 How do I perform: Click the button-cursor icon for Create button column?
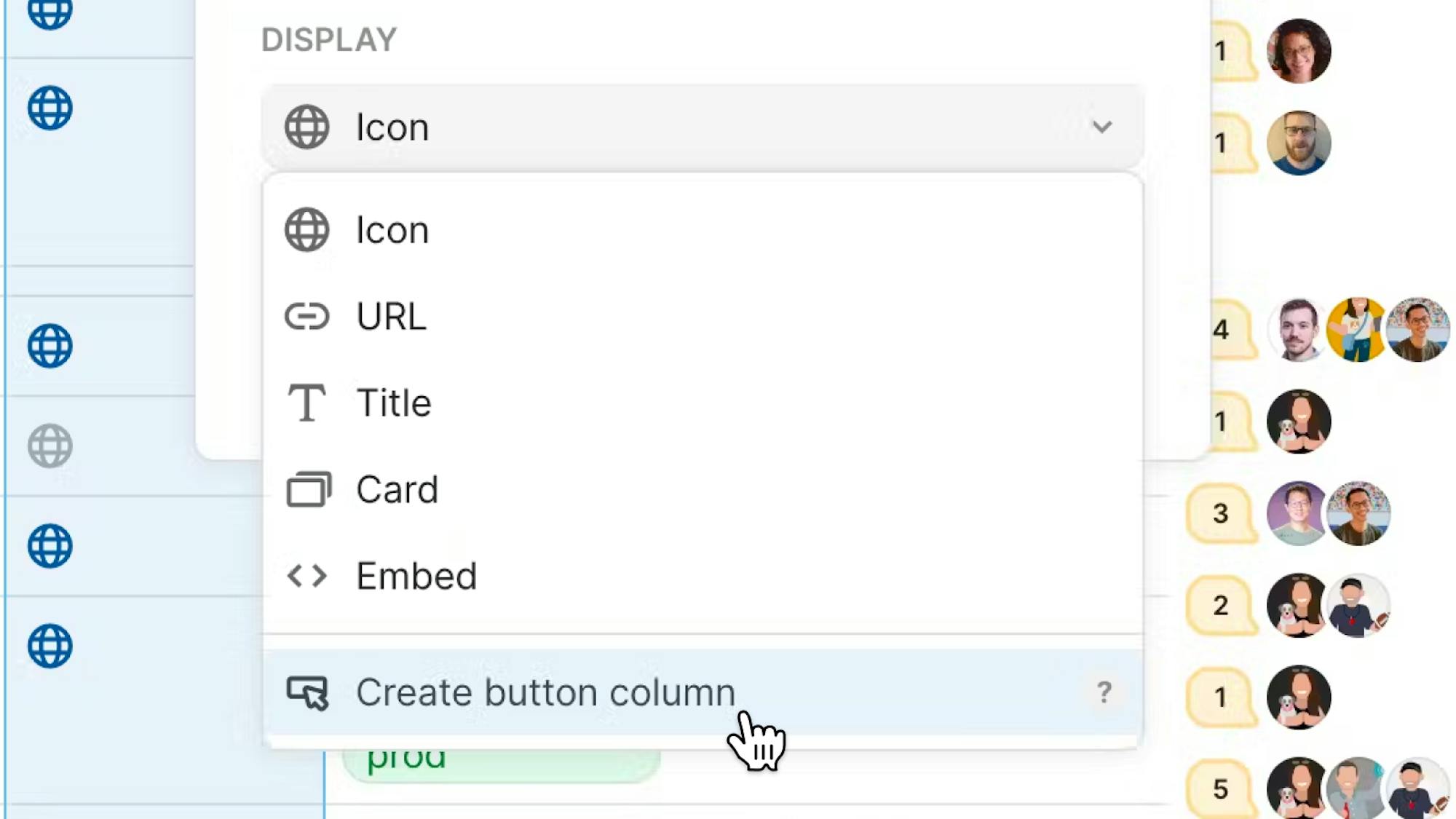tap(307, 692)
